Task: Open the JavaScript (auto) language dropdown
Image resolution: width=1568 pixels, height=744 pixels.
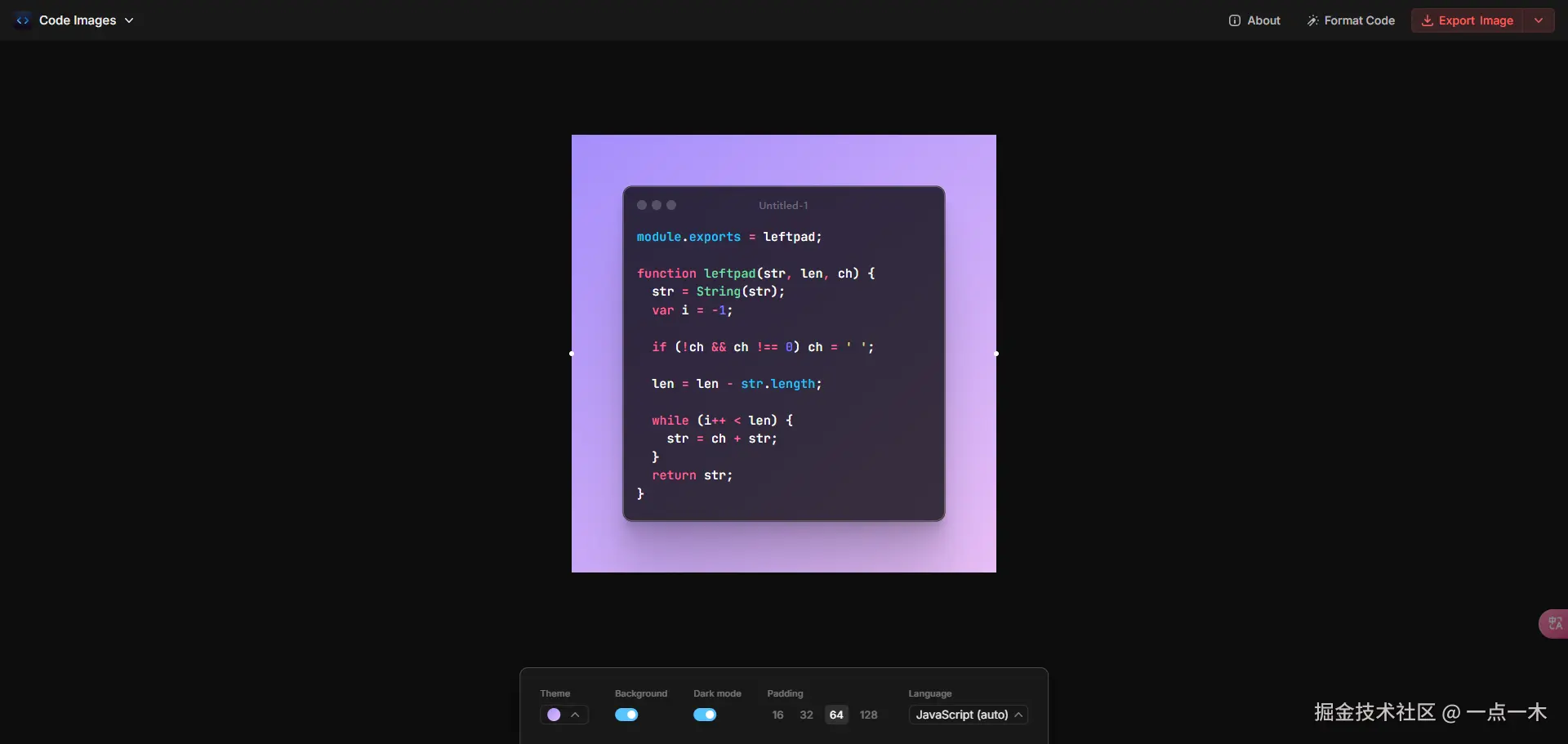Action: [969, 715]
